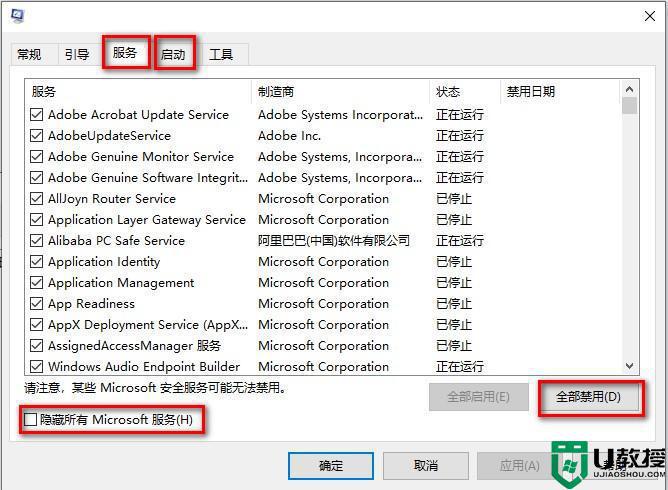Image resolution: width=668 pixels, height=490 pixels.
Task: Switch to the 工具 tab
Action: 222,55
